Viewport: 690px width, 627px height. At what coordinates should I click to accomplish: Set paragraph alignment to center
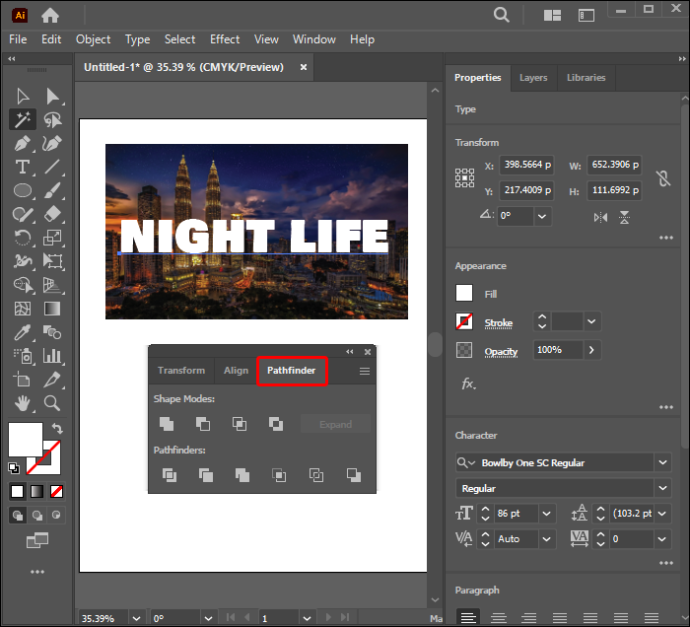pos(499,618)
